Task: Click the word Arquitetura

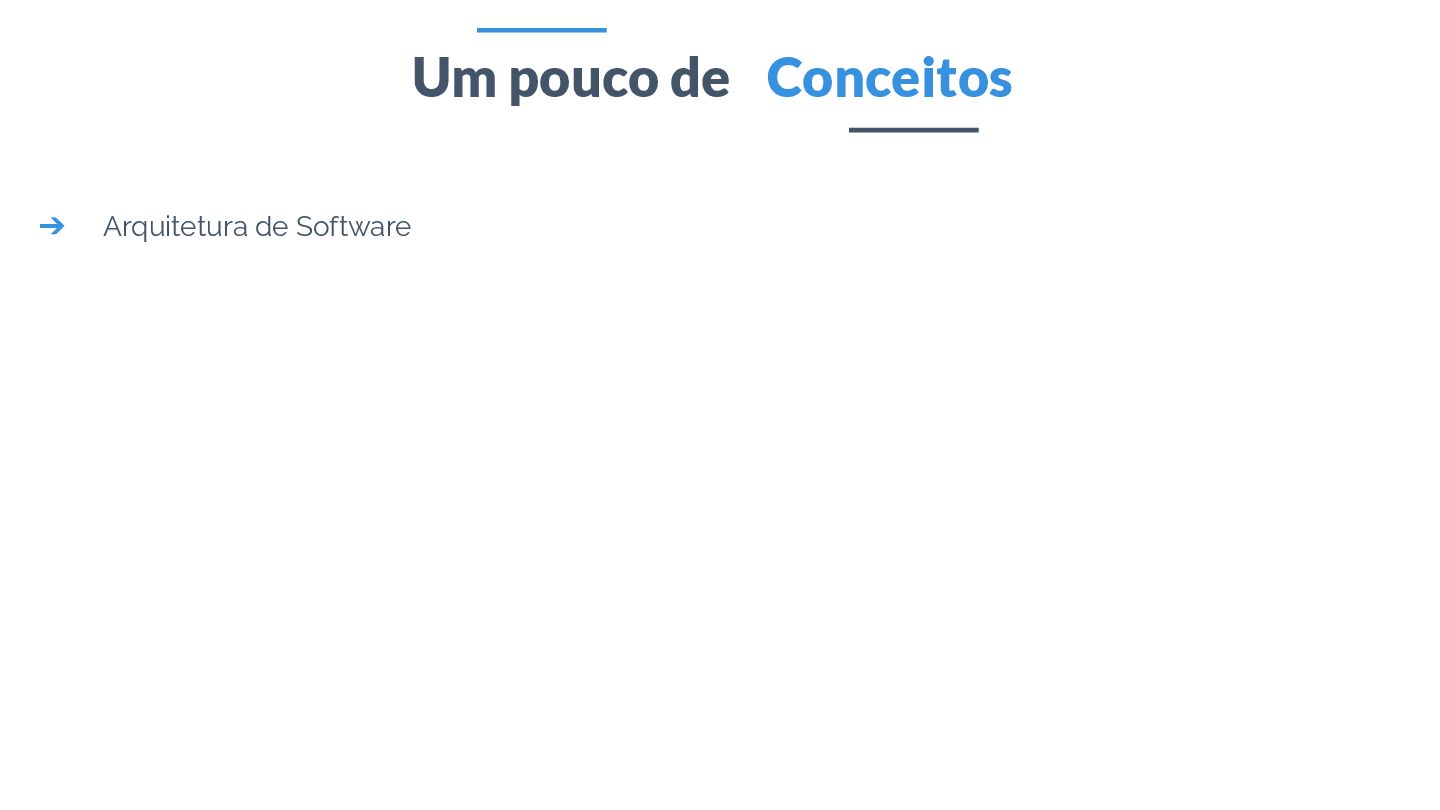Action: coord(175,227)
